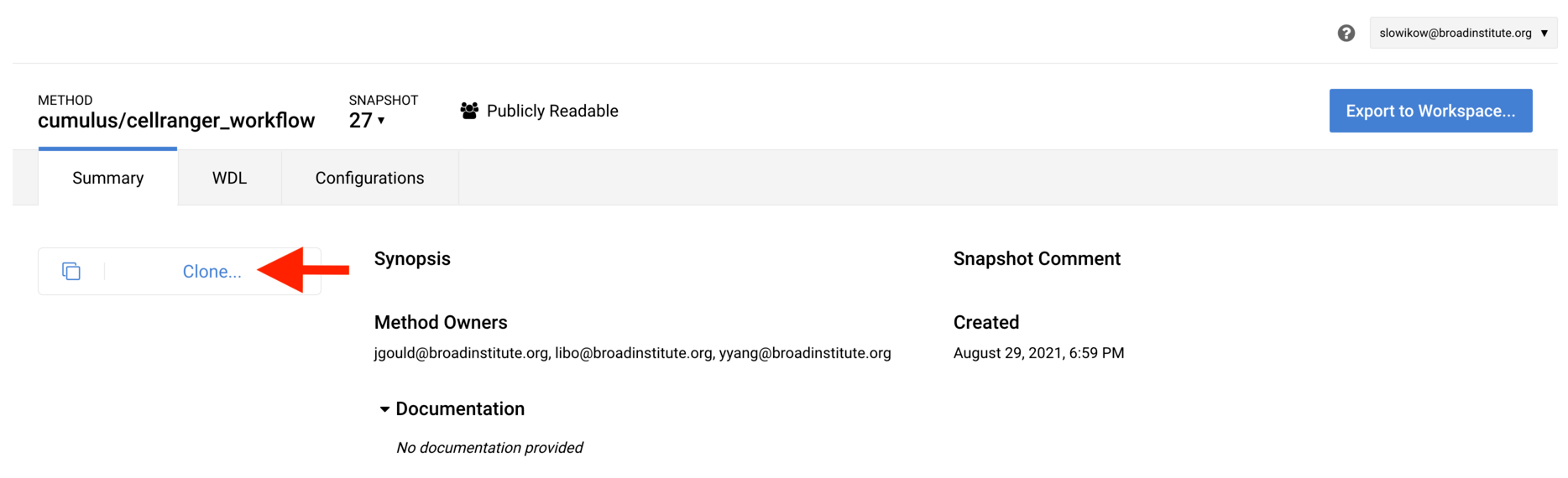Click the 'No documentation provided' text
Screen dimensions: 1568x478
coord(489,448)
